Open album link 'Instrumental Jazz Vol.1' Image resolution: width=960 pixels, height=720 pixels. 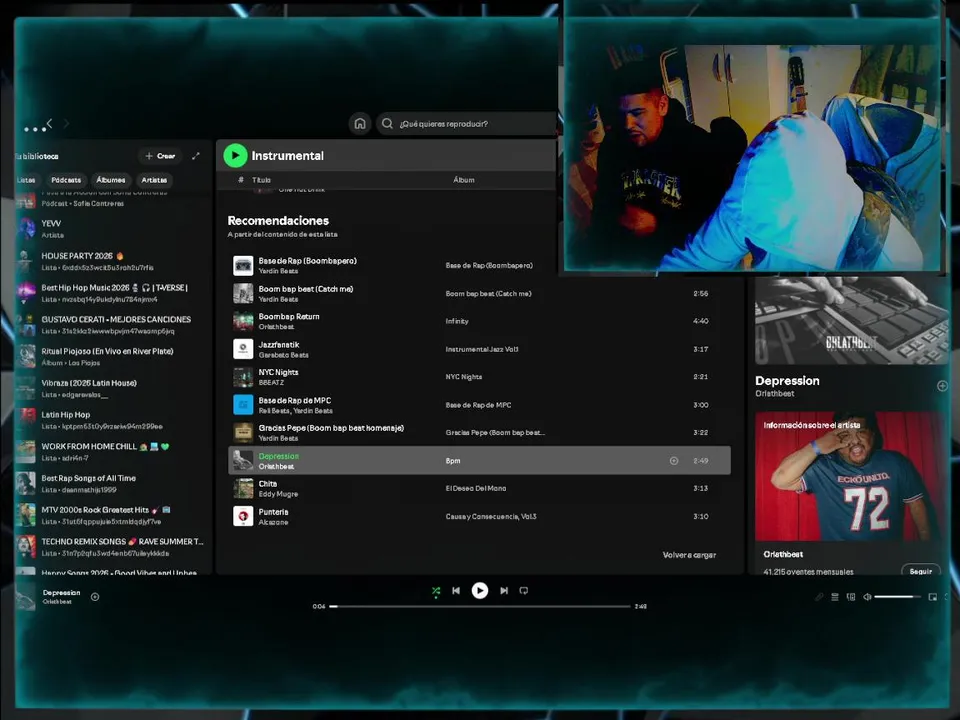click(x=482, y=349)
